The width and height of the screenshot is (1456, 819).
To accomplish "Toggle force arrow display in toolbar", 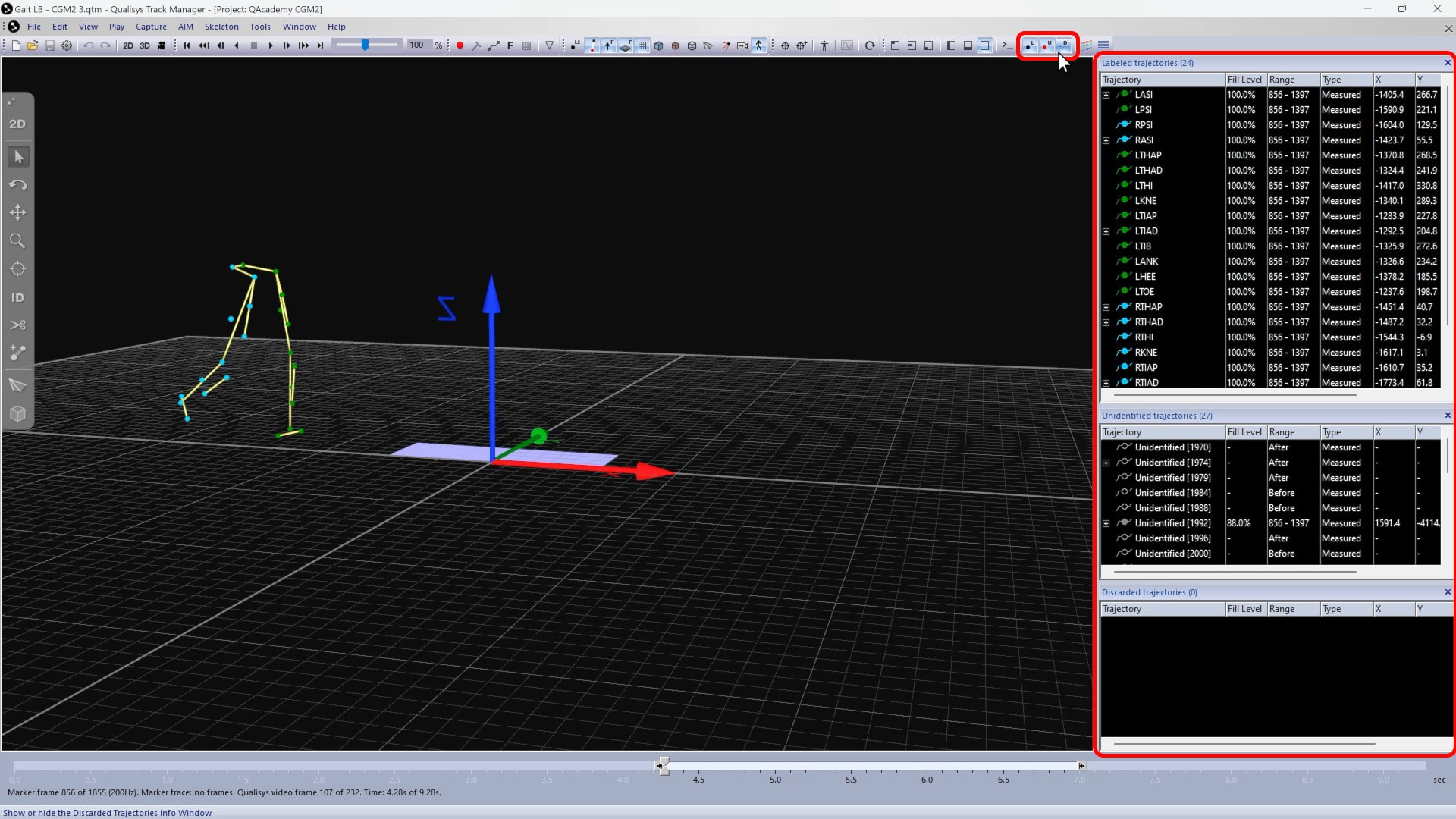I will click(609, 45).
